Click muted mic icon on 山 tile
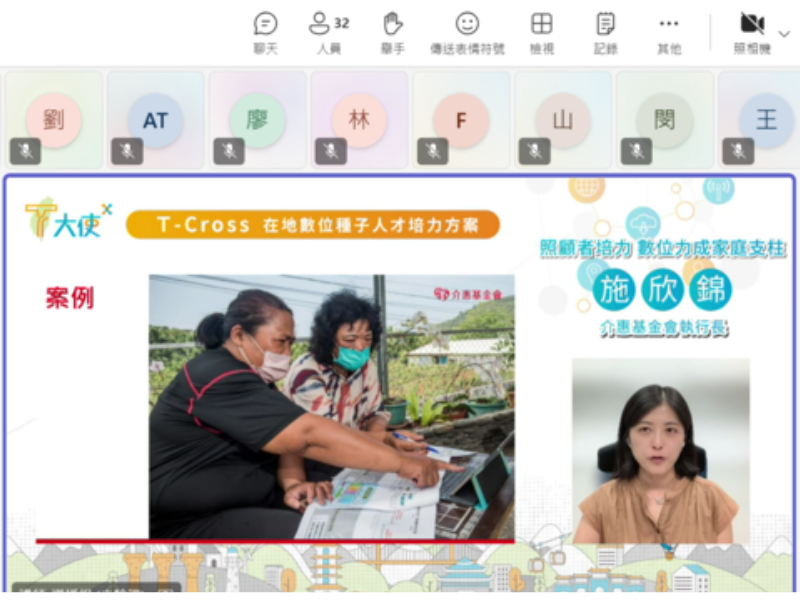 point(534,151)
